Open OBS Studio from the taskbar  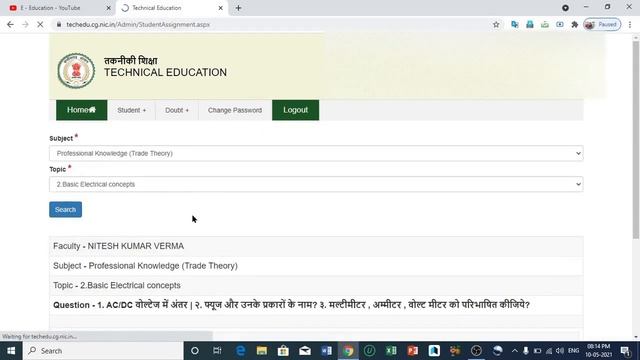476,351
